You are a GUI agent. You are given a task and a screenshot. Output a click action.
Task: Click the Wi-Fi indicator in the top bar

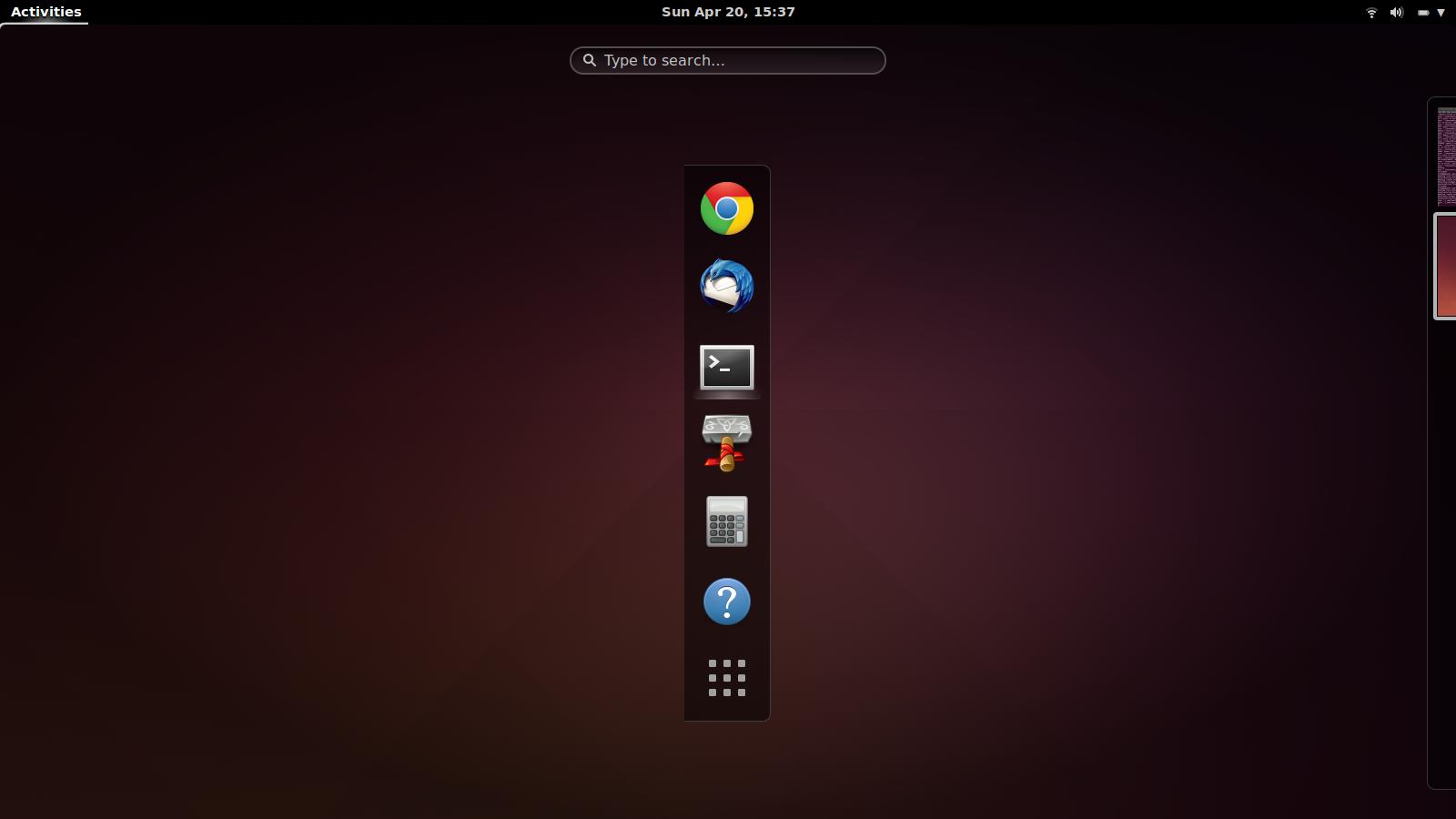click(1370, 12)
